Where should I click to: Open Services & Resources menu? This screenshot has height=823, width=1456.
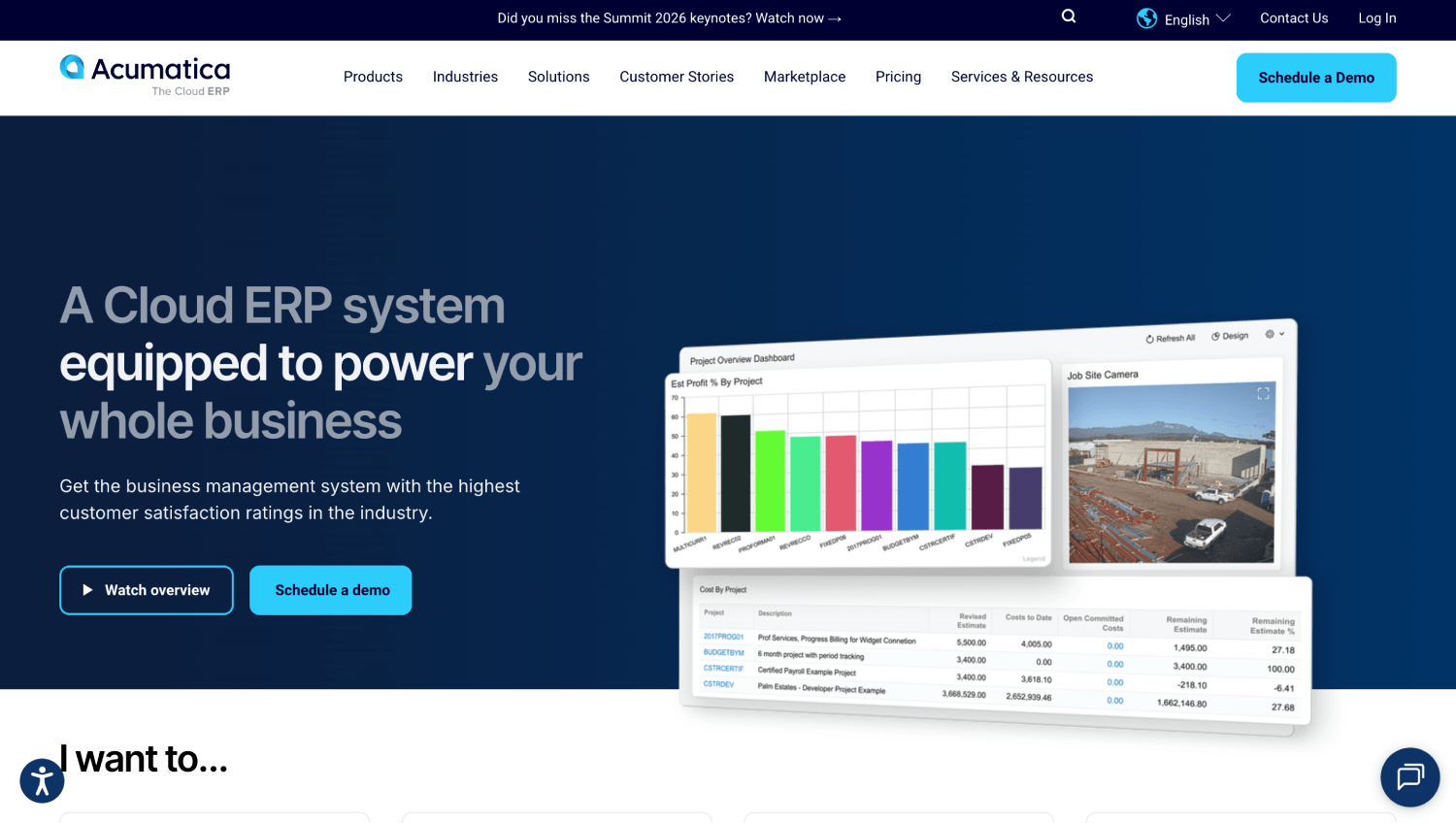coord(1022,77)
